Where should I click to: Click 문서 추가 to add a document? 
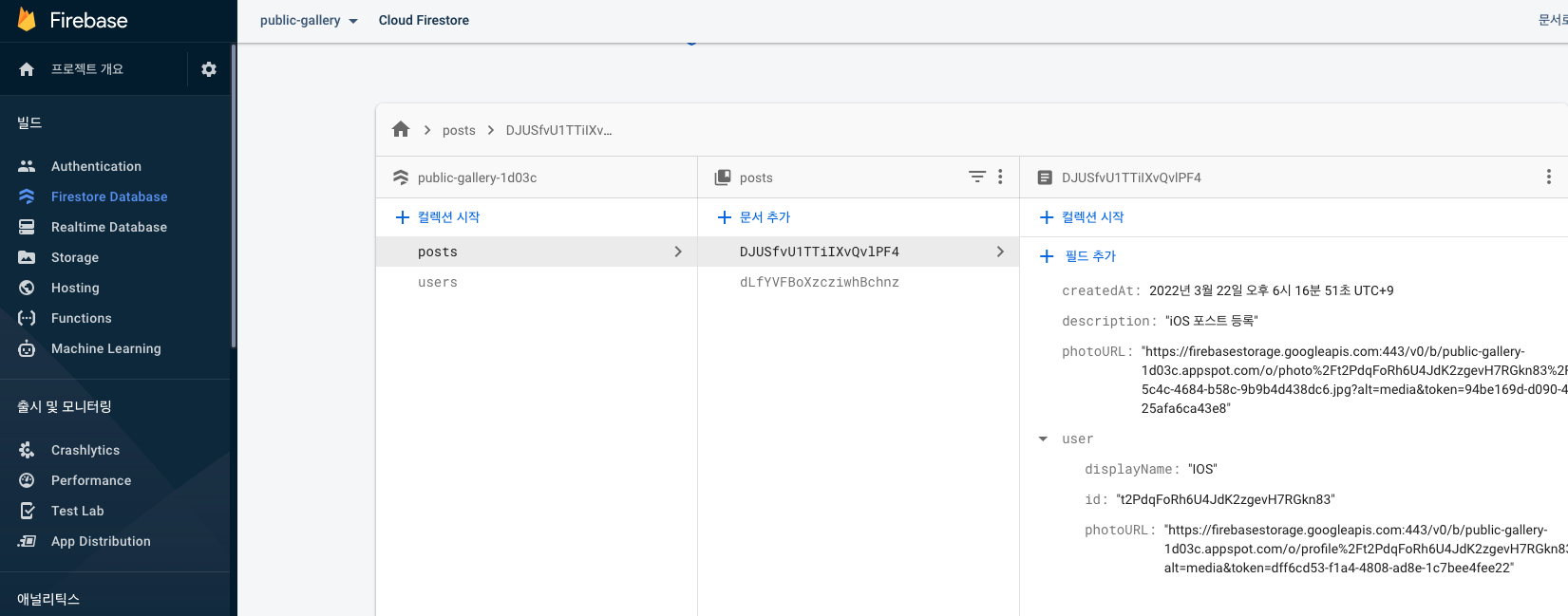click(x=754, y=217)
